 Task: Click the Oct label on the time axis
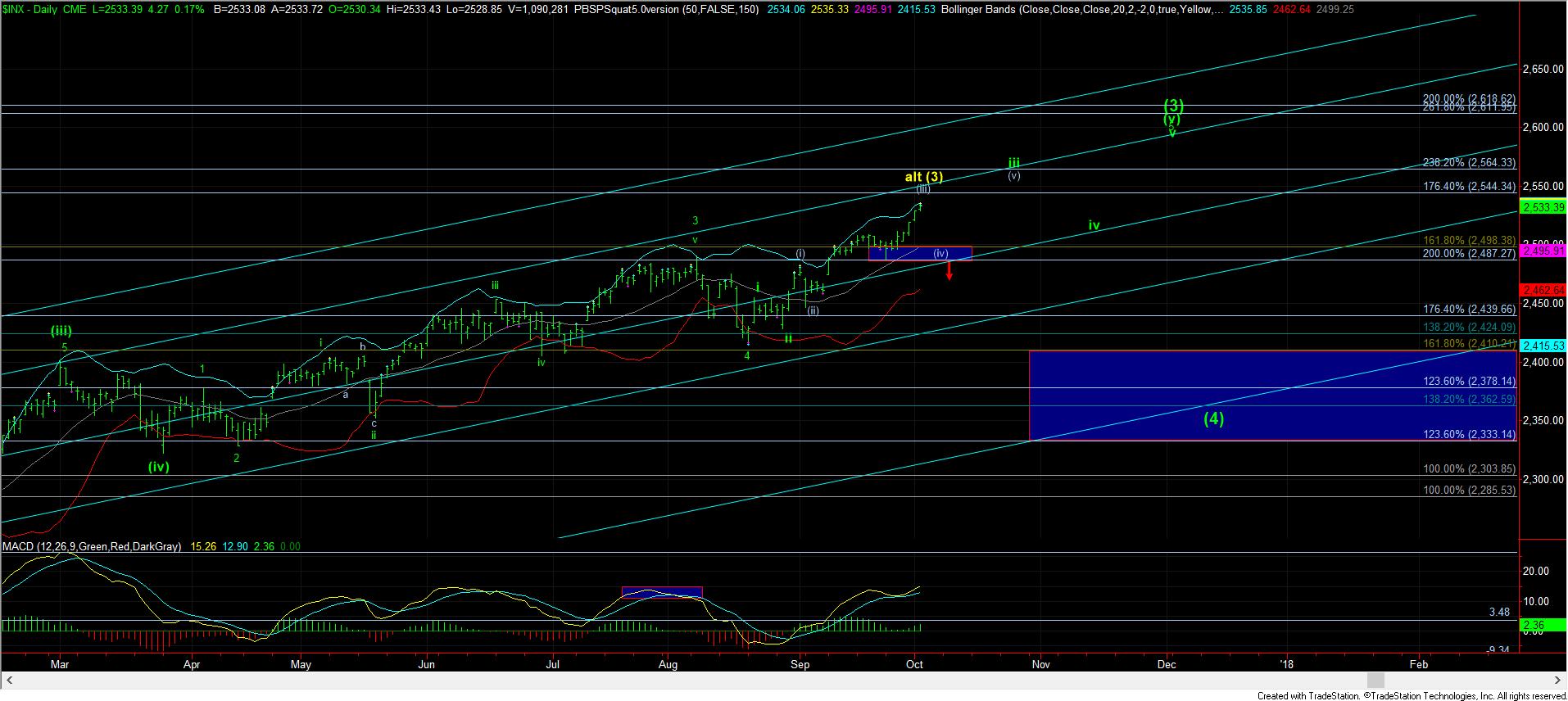click(914, 665)
